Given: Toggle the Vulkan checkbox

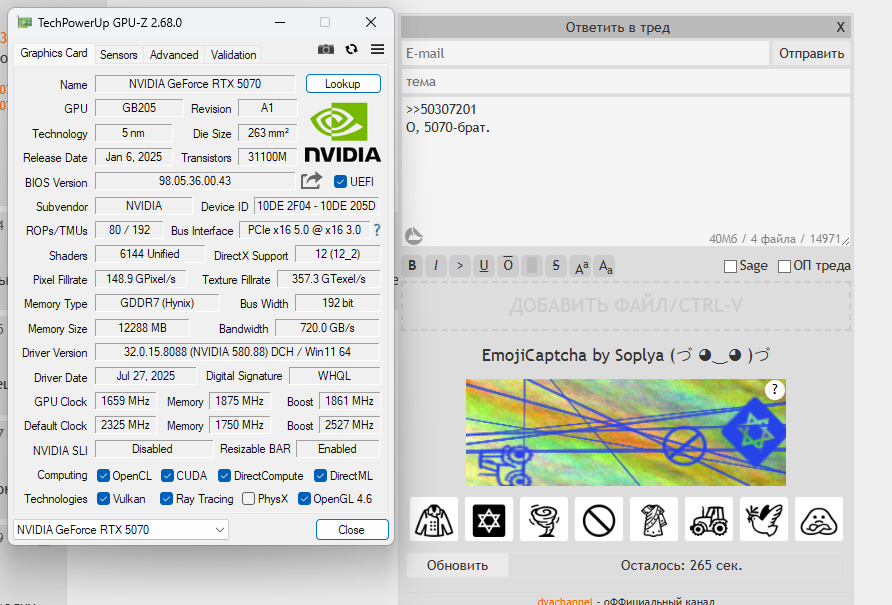Looking at the screenshot, I should (103, 499).
